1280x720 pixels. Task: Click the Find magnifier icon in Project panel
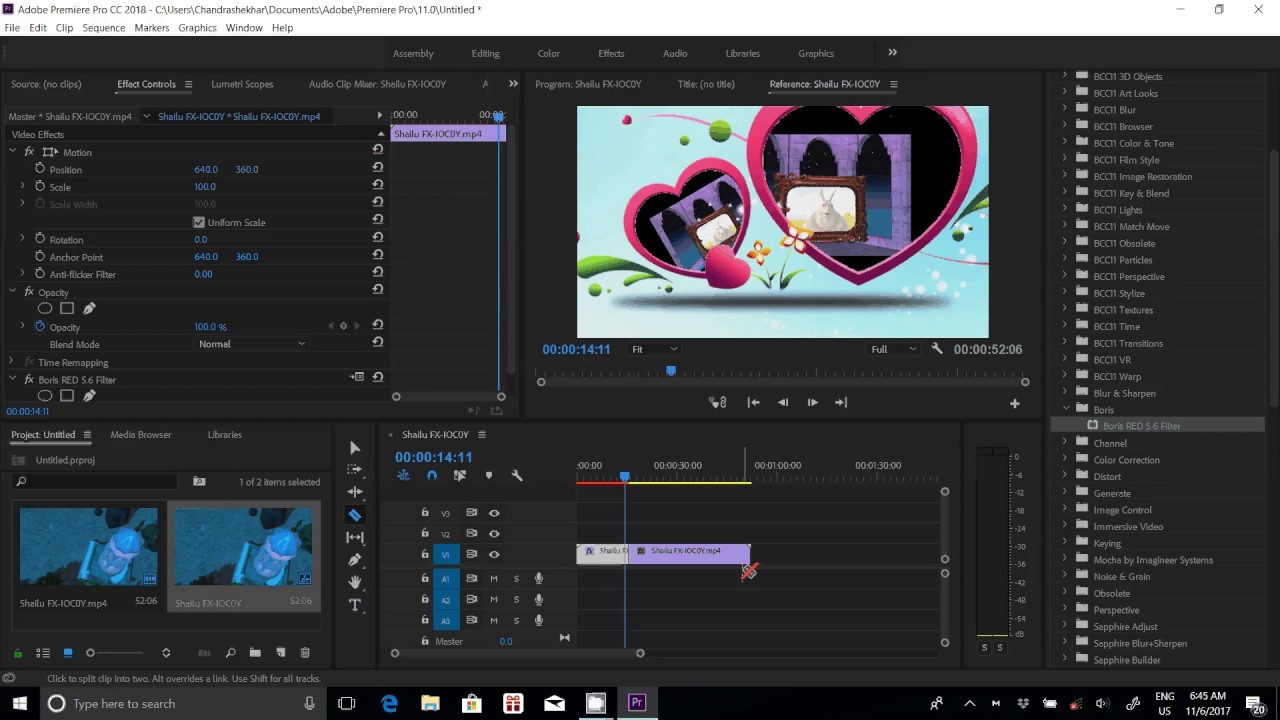(x=230, y=653)
